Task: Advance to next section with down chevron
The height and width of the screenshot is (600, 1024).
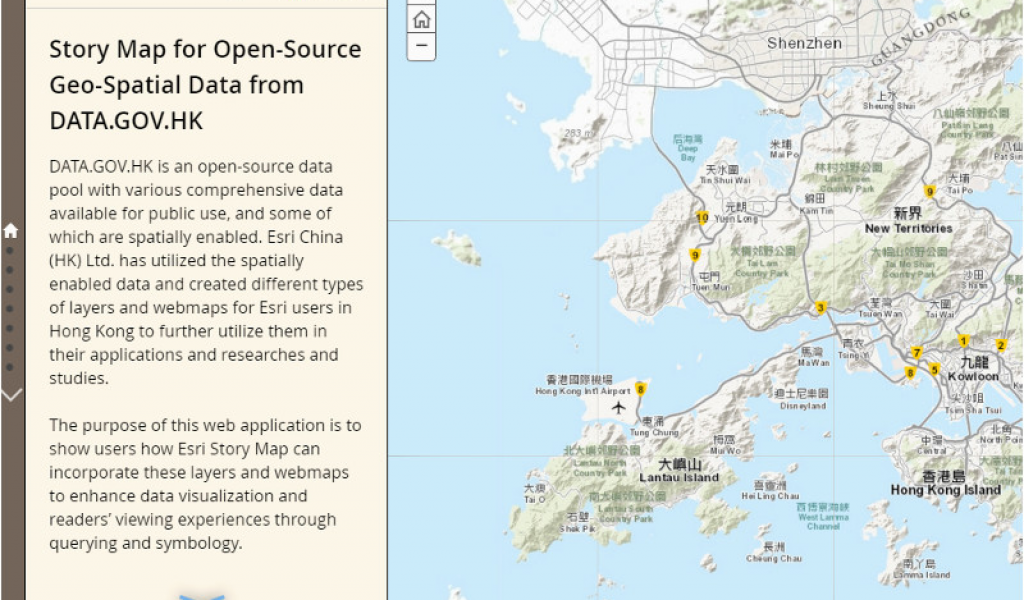Action: point(11,394)
